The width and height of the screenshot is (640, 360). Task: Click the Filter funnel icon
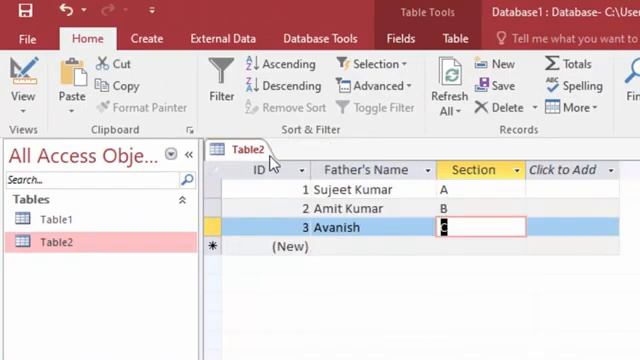click(x=221, y=71)
